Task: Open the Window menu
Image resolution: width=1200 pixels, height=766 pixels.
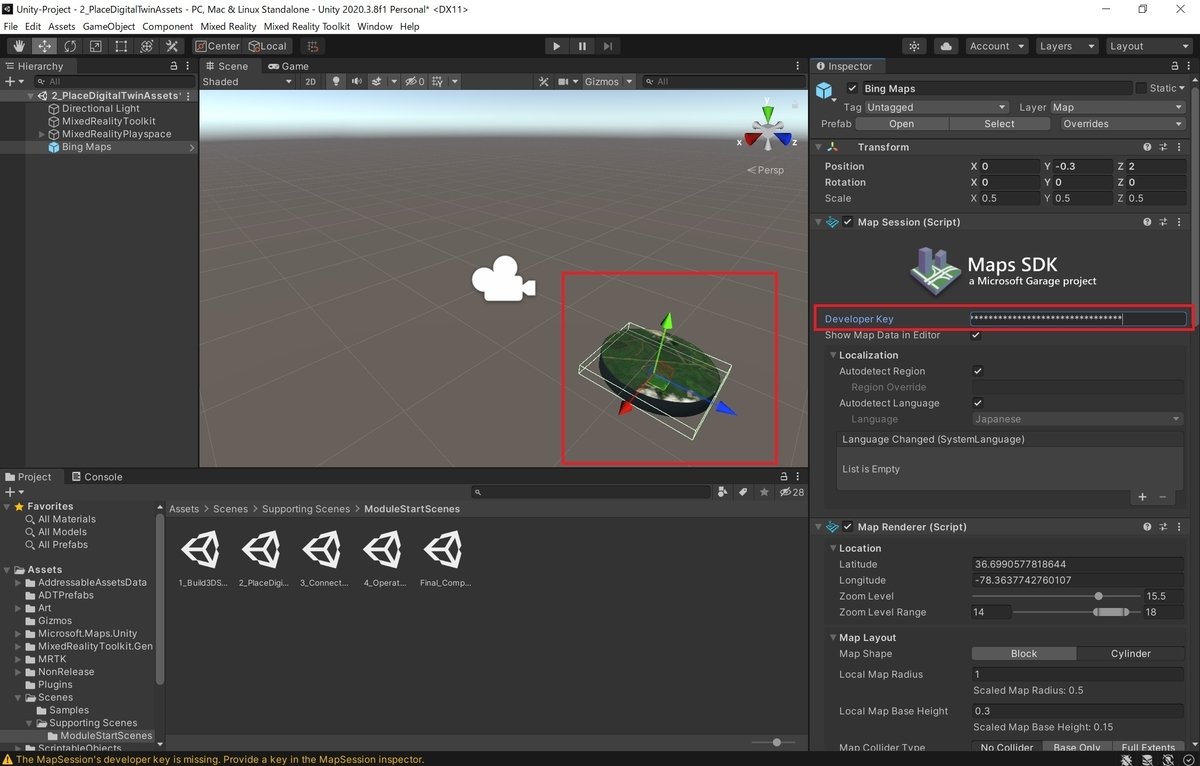Action: coord(374,26)
